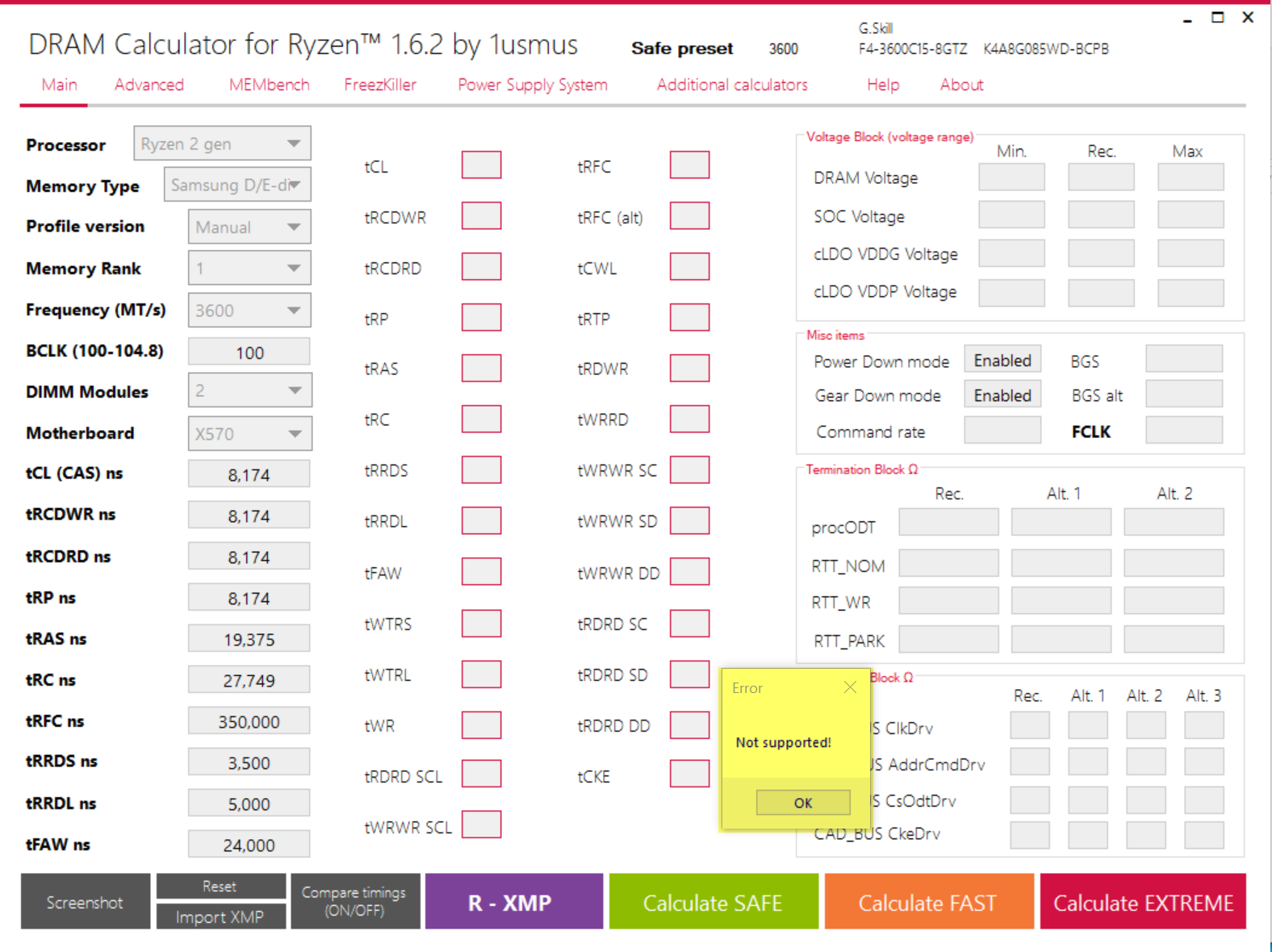Switch to Power Supply System tab
This screenshot has width=1272, height=952.
[x=533, y=85]
